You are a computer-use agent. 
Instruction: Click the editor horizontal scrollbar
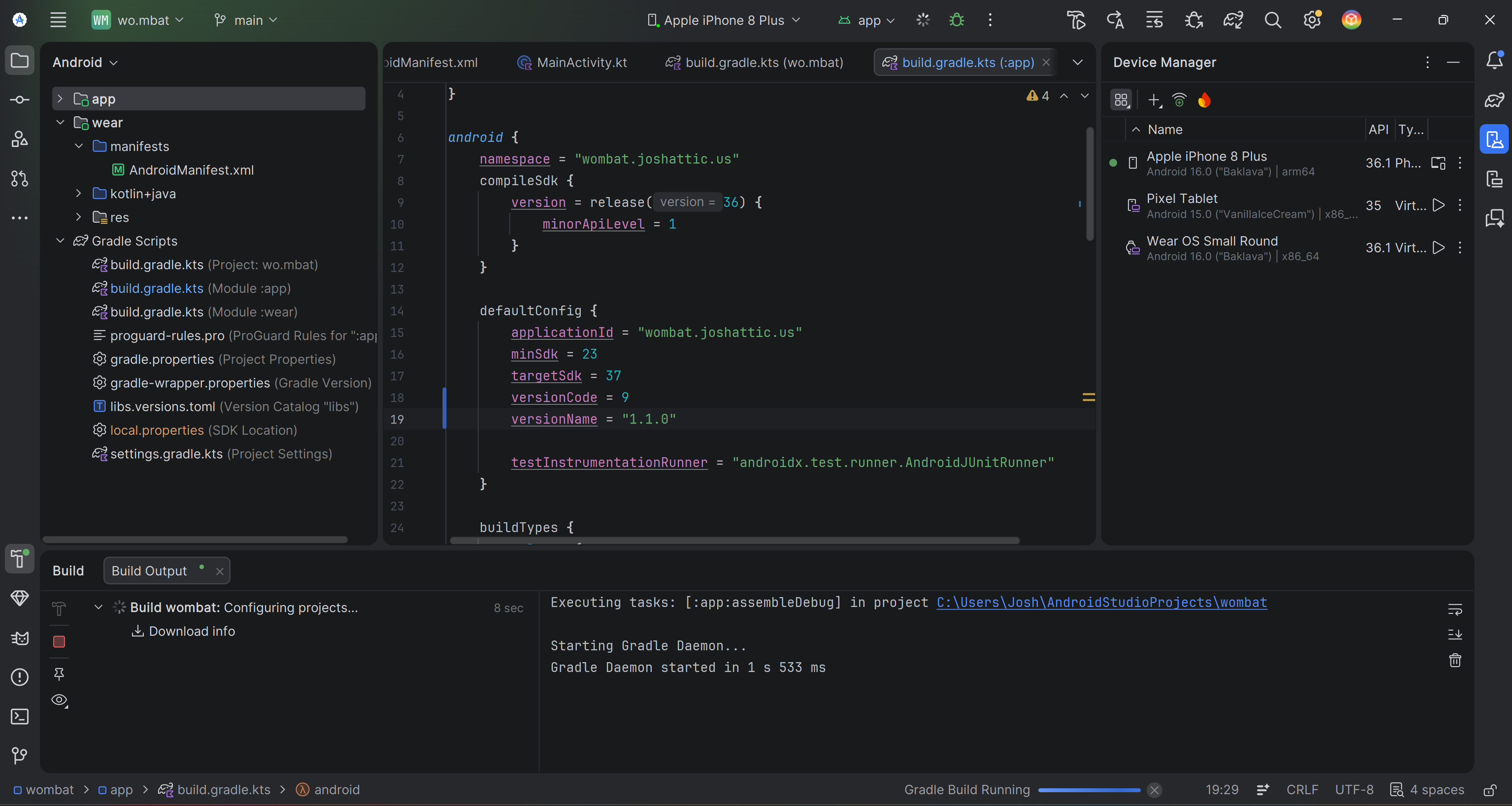[x=734, y=540]
